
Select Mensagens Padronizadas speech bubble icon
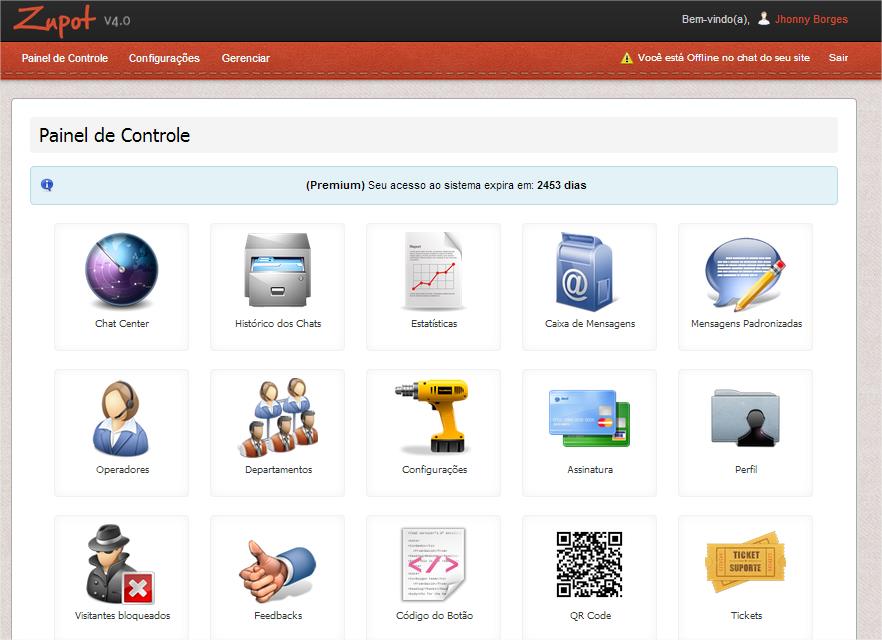coord(746,273)
